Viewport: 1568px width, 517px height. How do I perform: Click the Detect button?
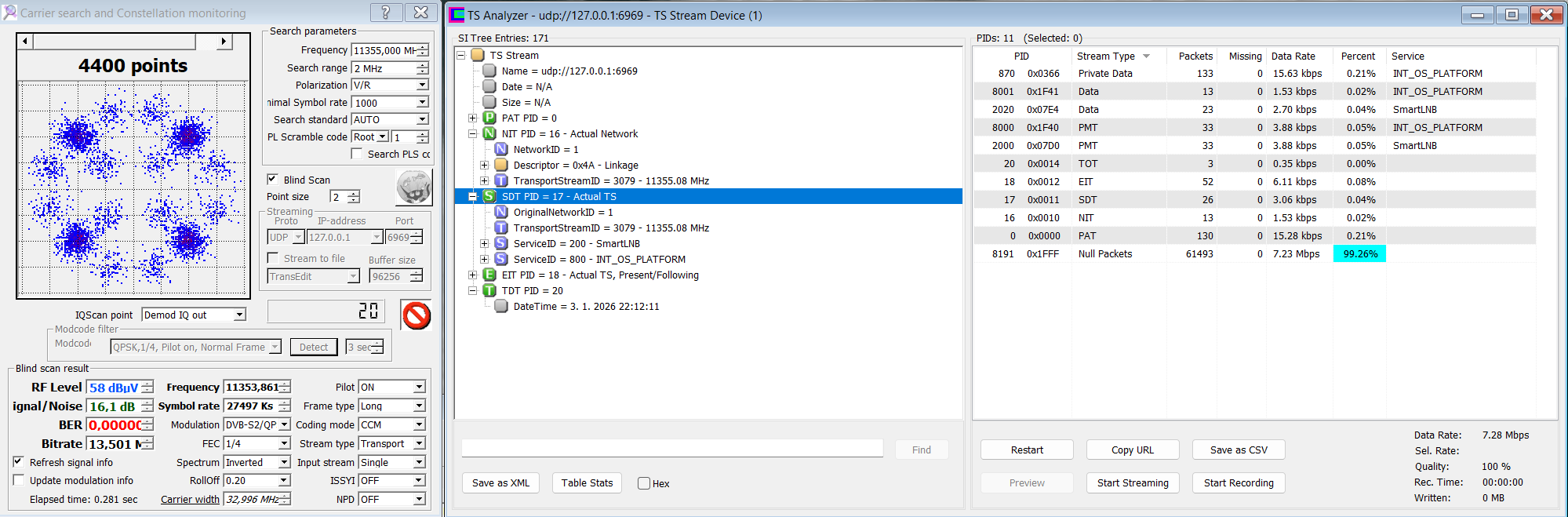pos(314,348)
